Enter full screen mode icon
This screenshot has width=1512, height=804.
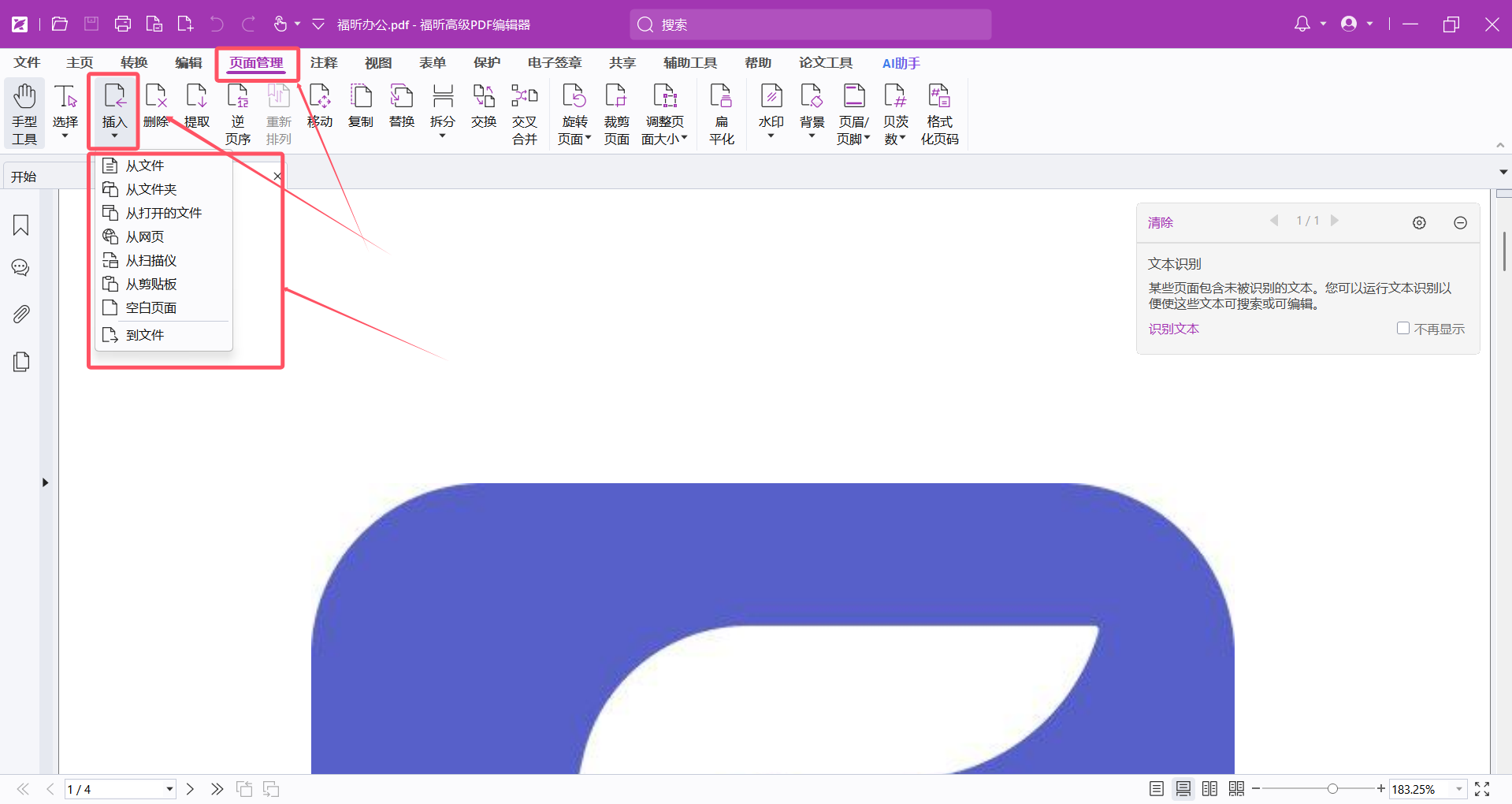pyautogui.click(x=1482, y=789)
